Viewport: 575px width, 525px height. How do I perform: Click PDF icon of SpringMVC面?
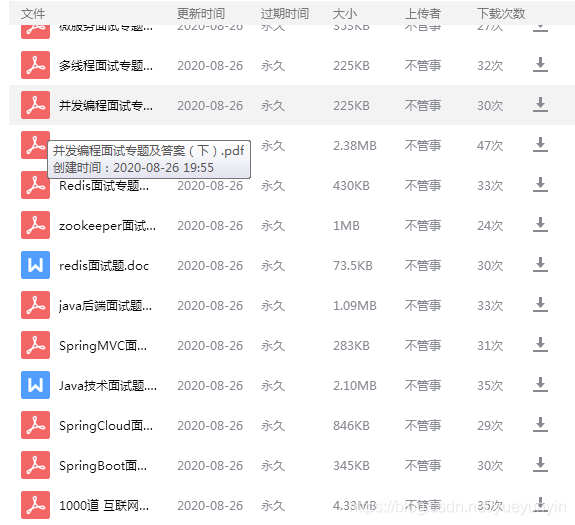click(x=35, y=345)
